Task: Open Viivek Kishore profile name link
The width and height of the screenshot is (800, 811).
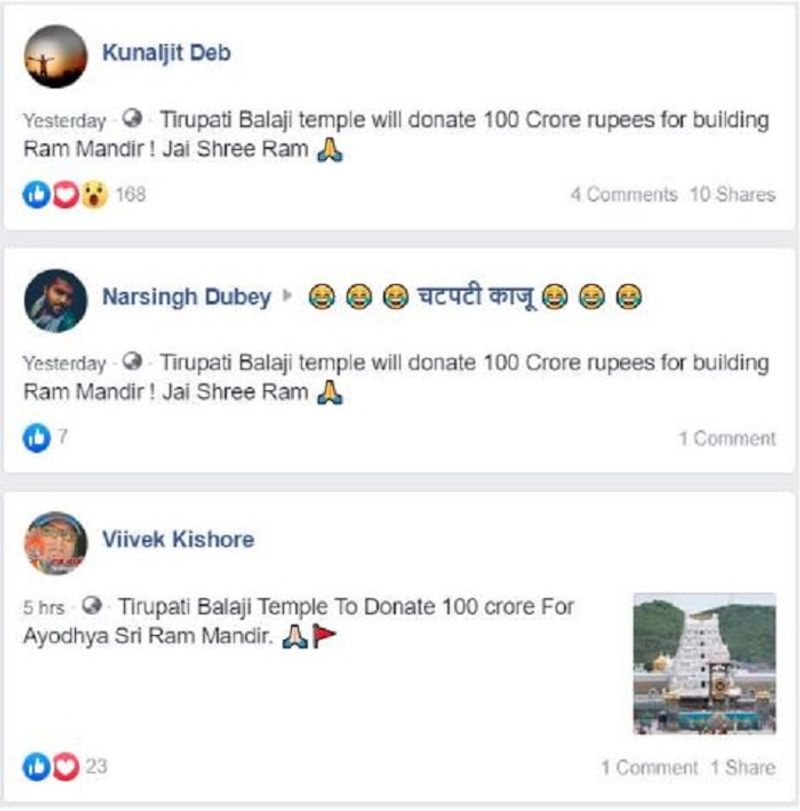Action: point(178,539)
